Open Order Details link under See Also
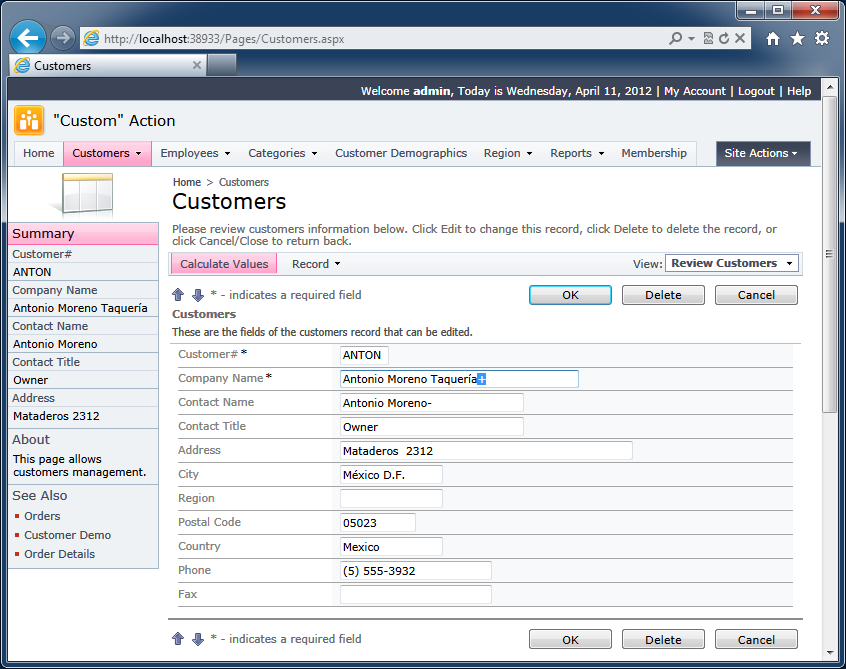Viewport: 846px width, 669px height. click(59, 554)
